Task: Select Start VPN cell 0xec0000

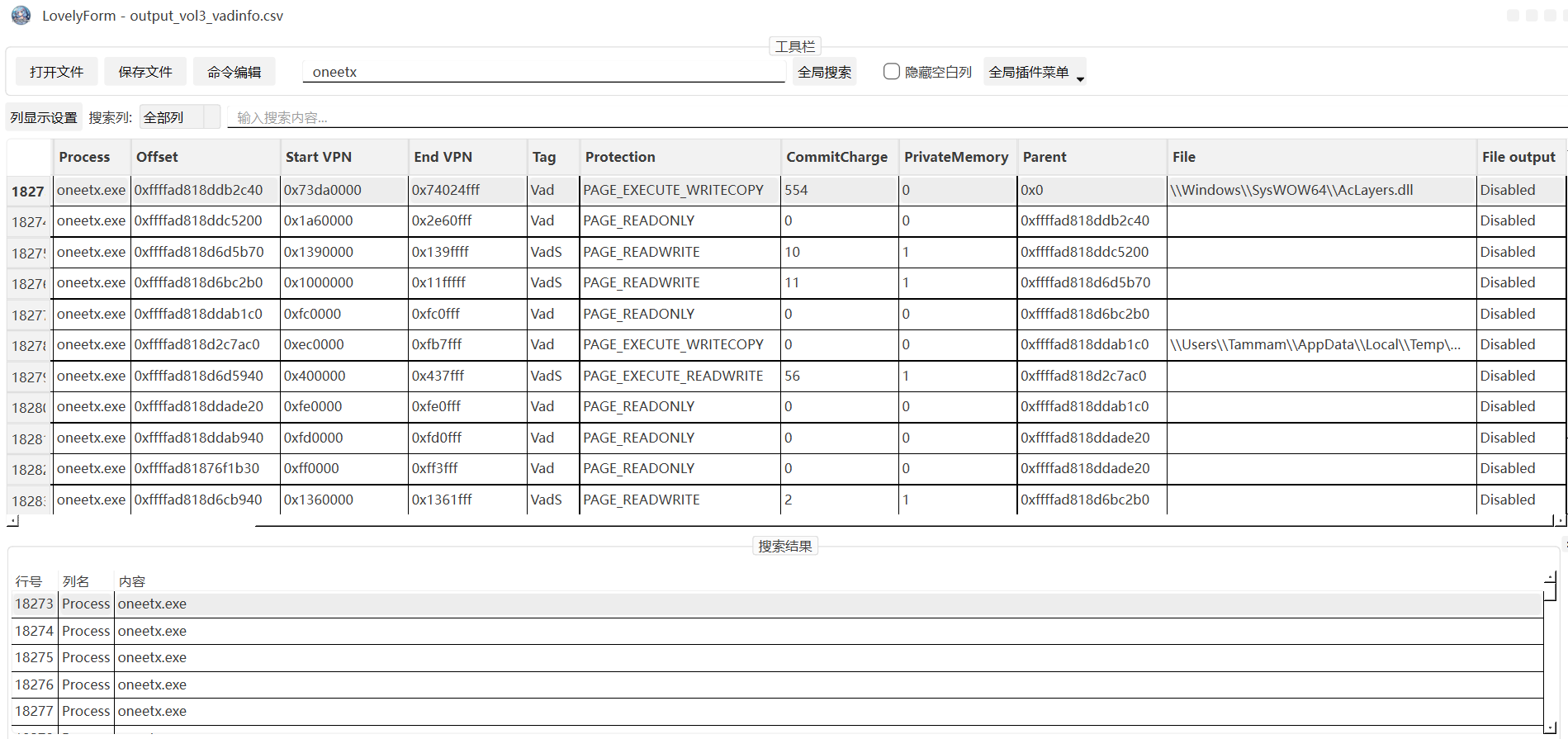Action: pyautogui.click(x=343, y=344)
